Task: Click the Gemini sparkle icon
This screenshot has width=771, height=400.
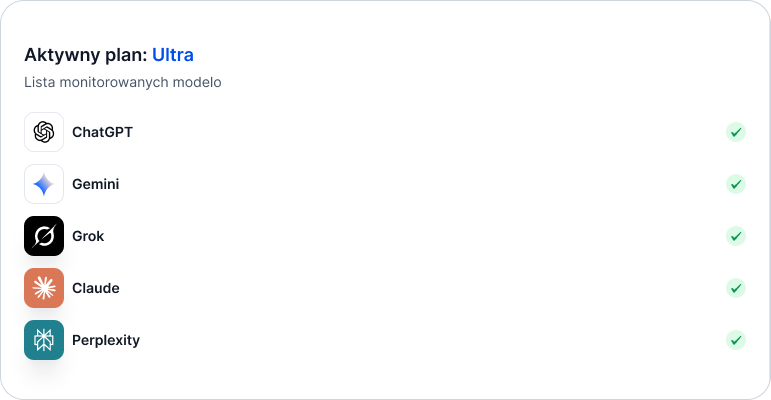Action: coord(44,184)
